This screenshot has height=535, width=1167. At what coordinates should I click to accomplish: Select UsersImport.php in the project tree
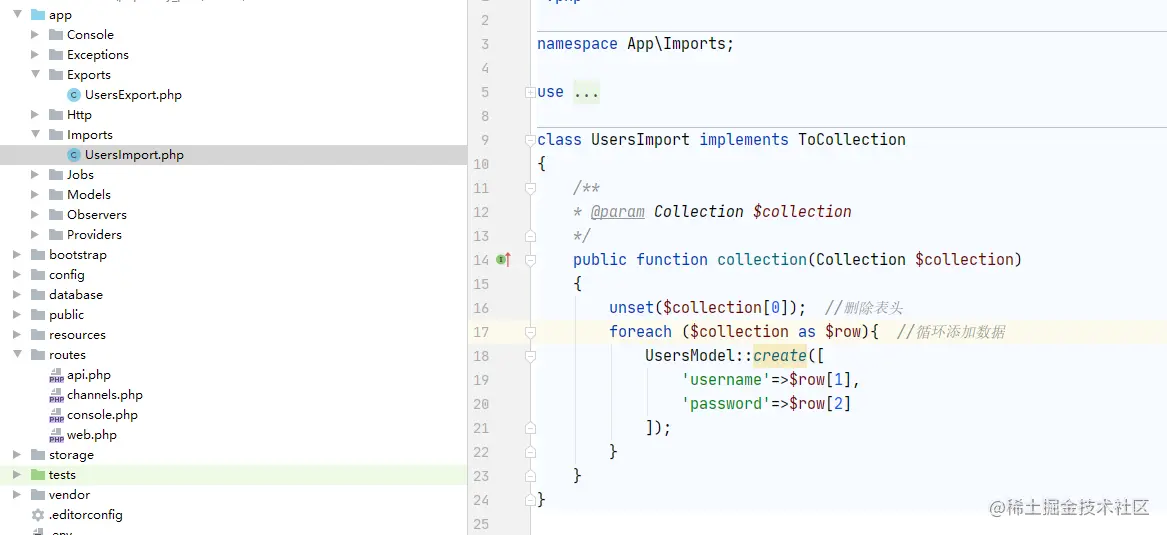[x=134, y=155]
